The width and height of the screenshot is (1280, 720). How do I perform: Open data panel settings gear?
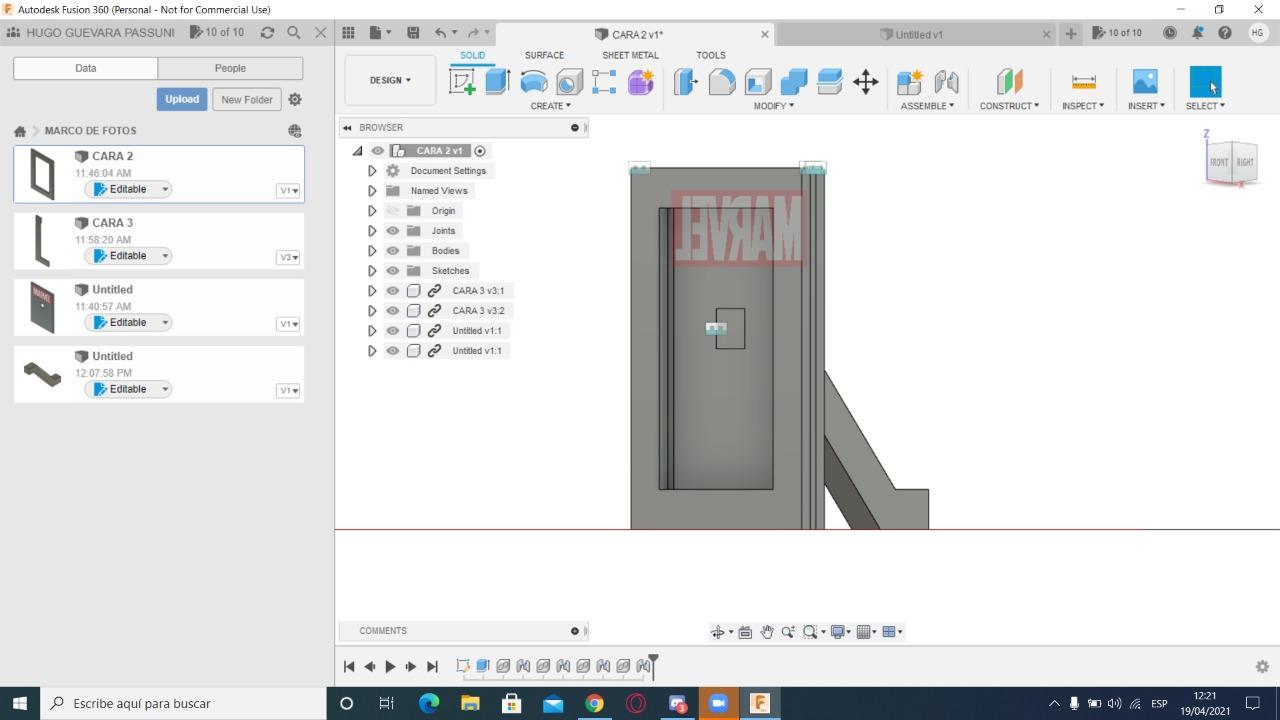click(295, 99)
